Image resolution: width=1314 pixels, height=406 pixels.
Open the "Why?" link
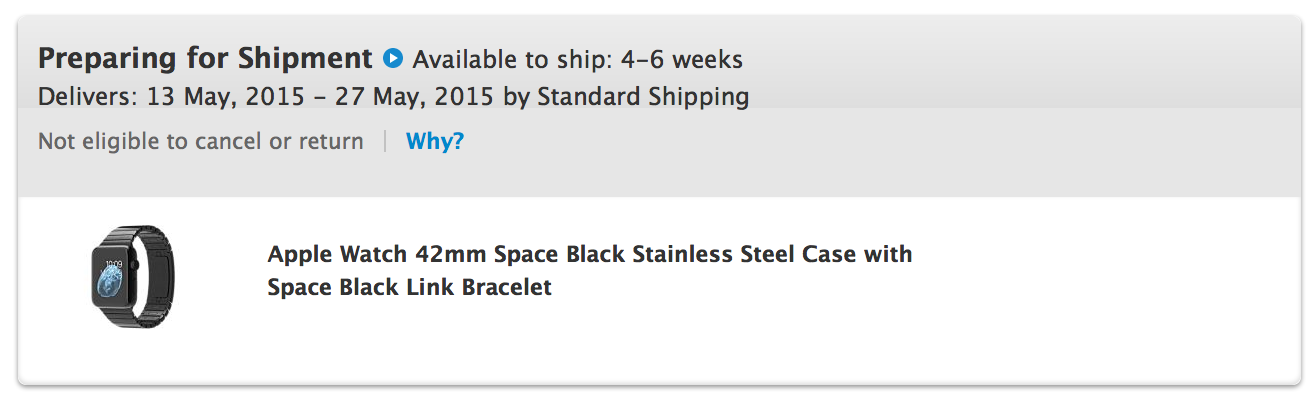pyautogui.click(x=435, y=142)
